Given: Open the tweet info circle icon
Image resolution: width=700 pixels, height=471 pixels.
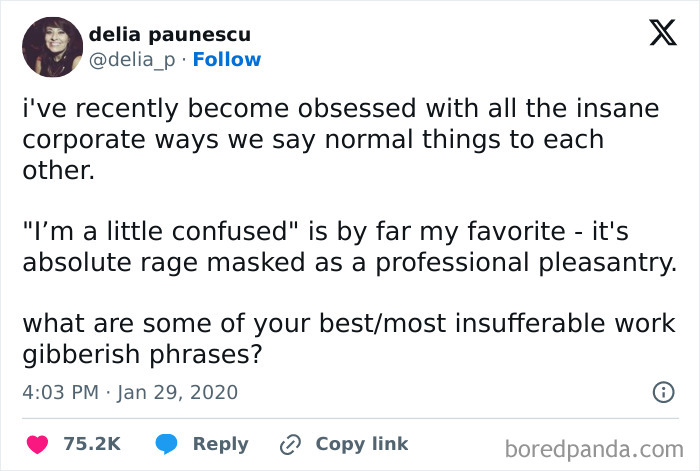Looking at the screenshot, I should pos(662,392).
